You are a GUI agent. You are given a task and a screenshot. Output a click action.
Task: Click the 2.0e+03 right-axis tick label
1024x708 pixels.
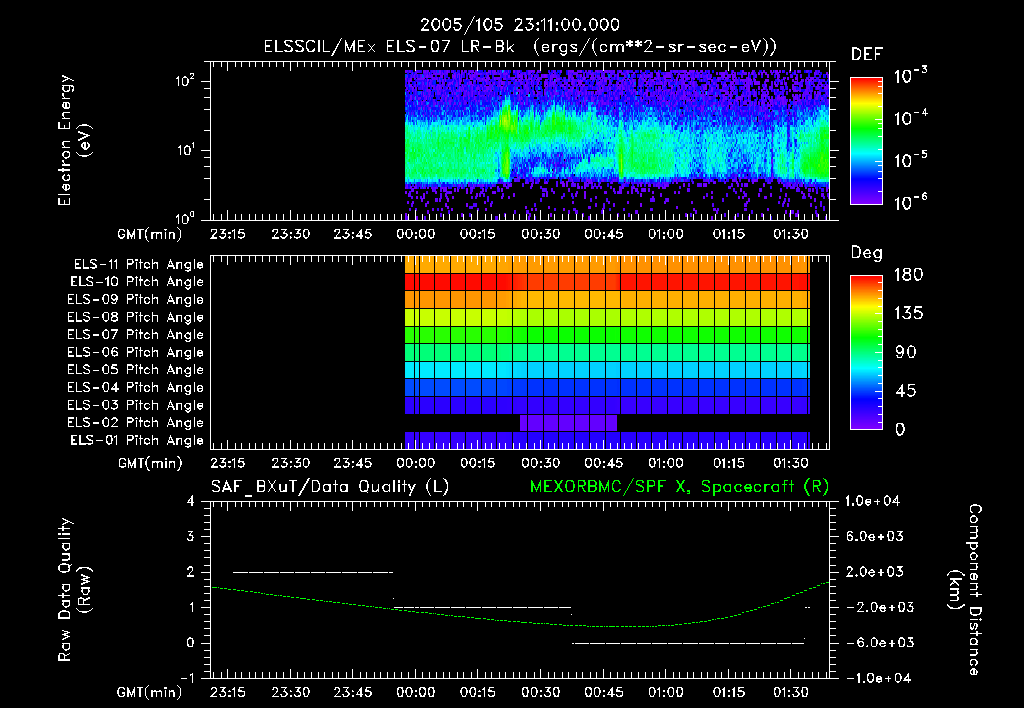click(x=875, y=572)
